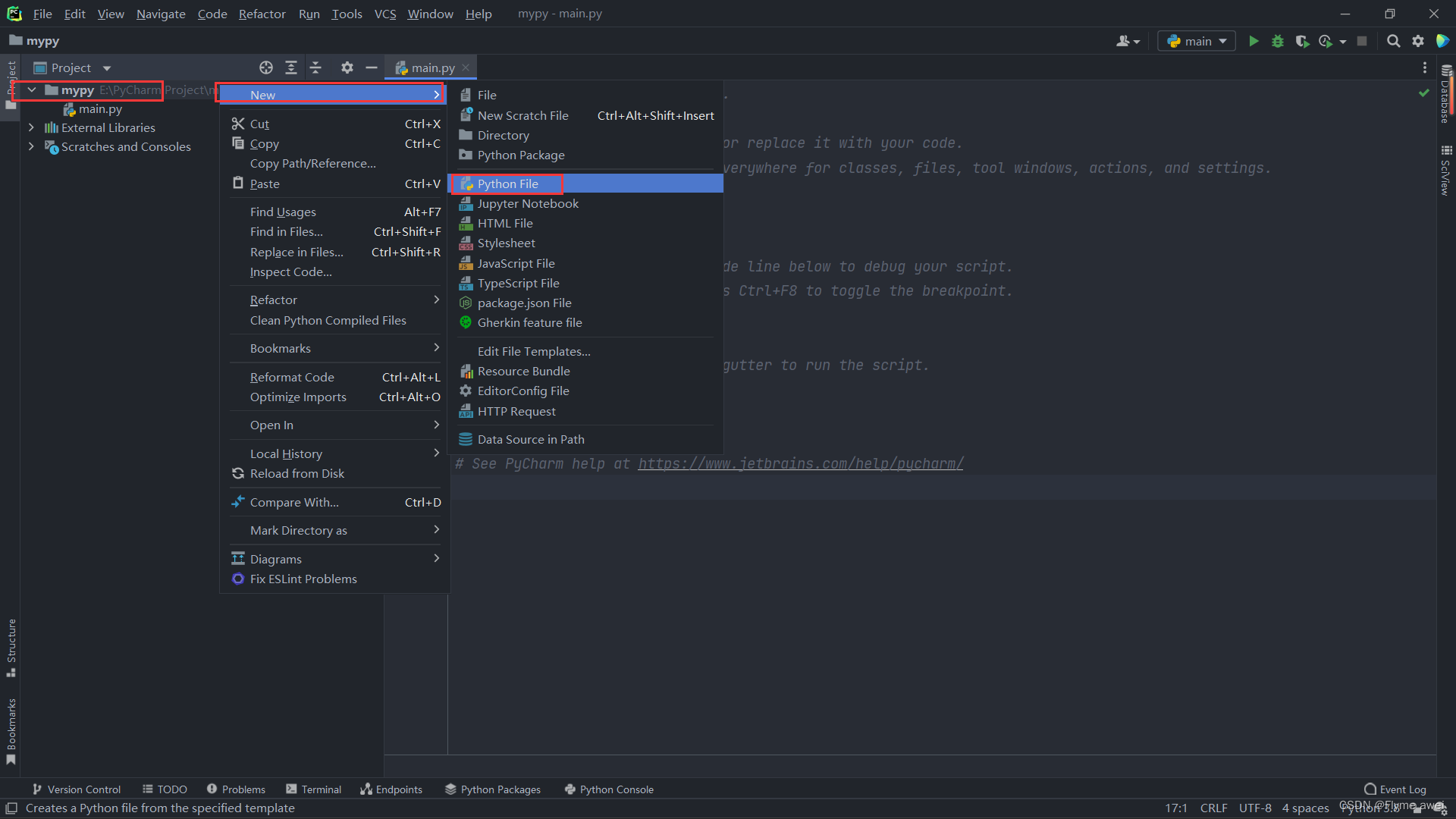Choose Jupyter Notebook in the New submenu

528,203
